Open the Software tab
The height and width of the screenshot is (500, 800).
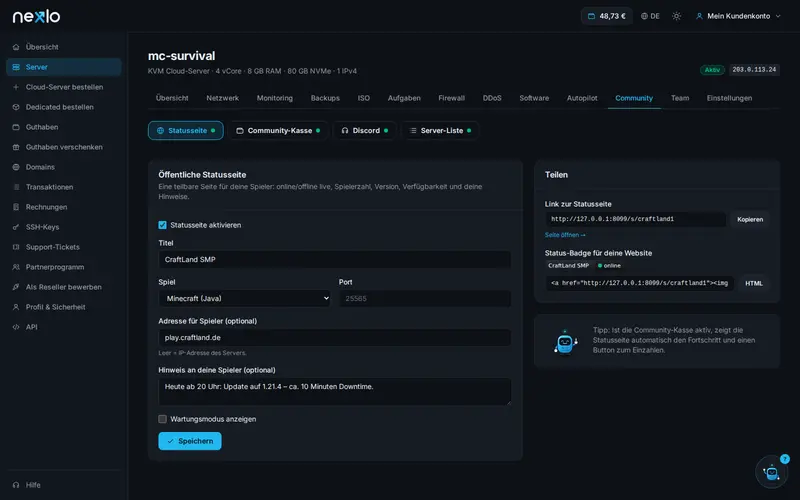pos(534,98)
